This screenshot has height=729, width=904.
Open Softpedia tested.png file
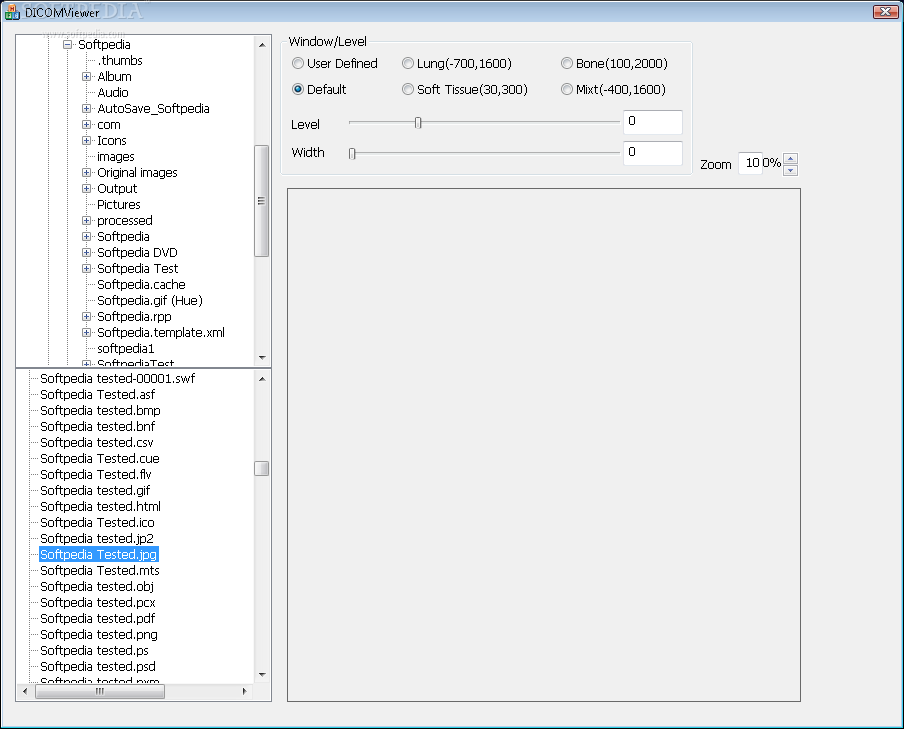coord(99,634)
